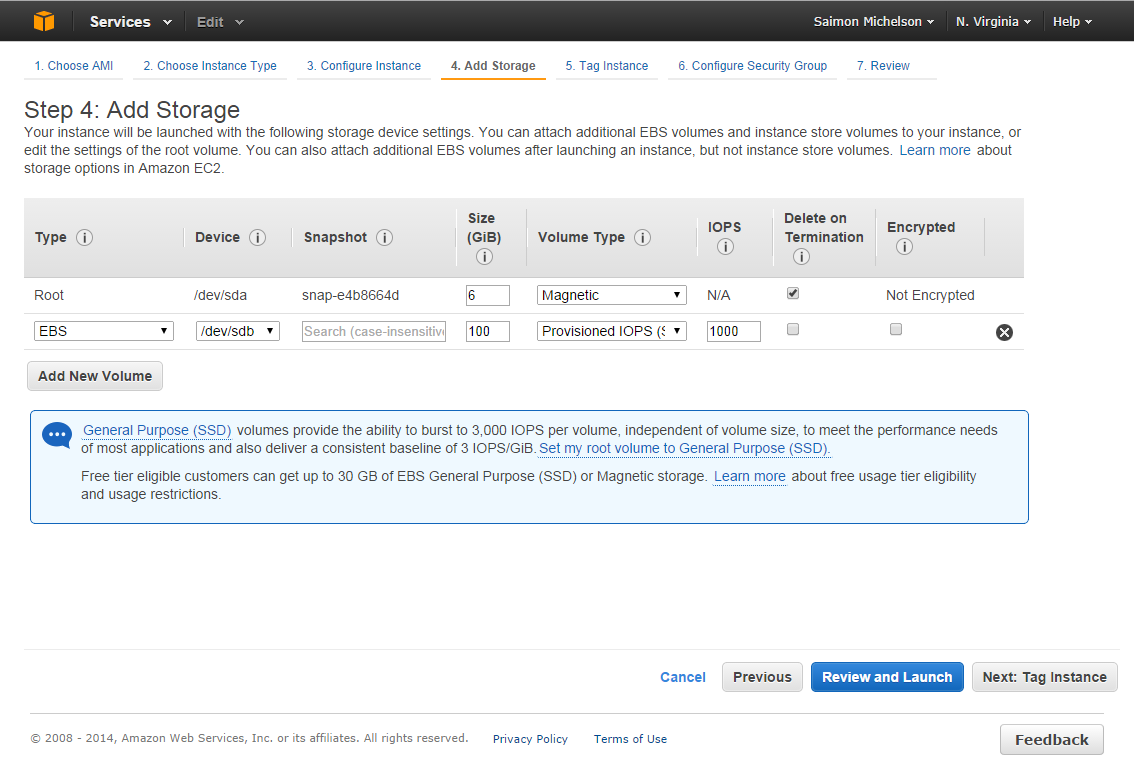Go to 7. Review step
The image size is (1134, 764).
coord(883,66)
